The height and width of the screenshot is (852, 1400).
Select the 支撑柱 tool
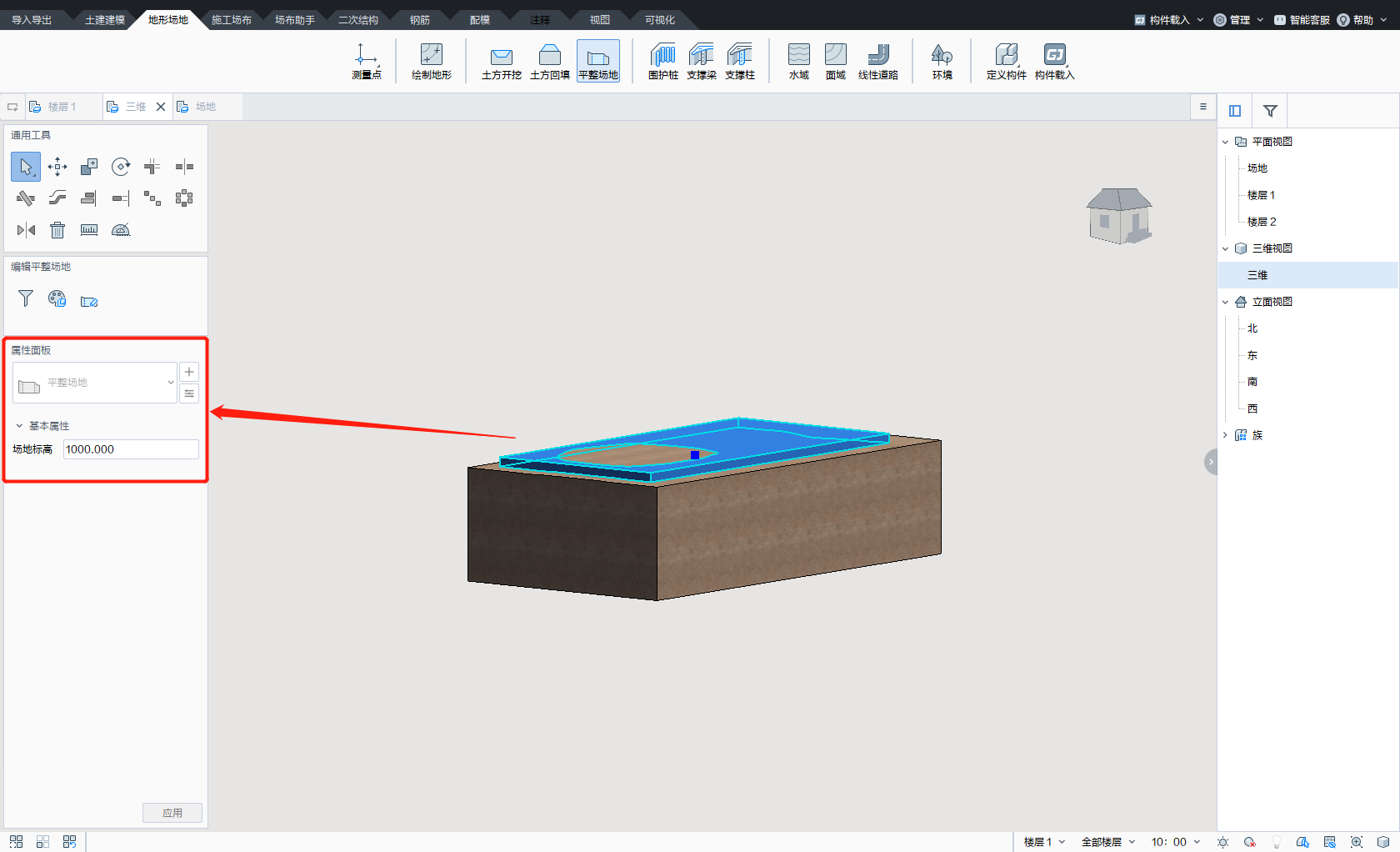coord(740,61)
